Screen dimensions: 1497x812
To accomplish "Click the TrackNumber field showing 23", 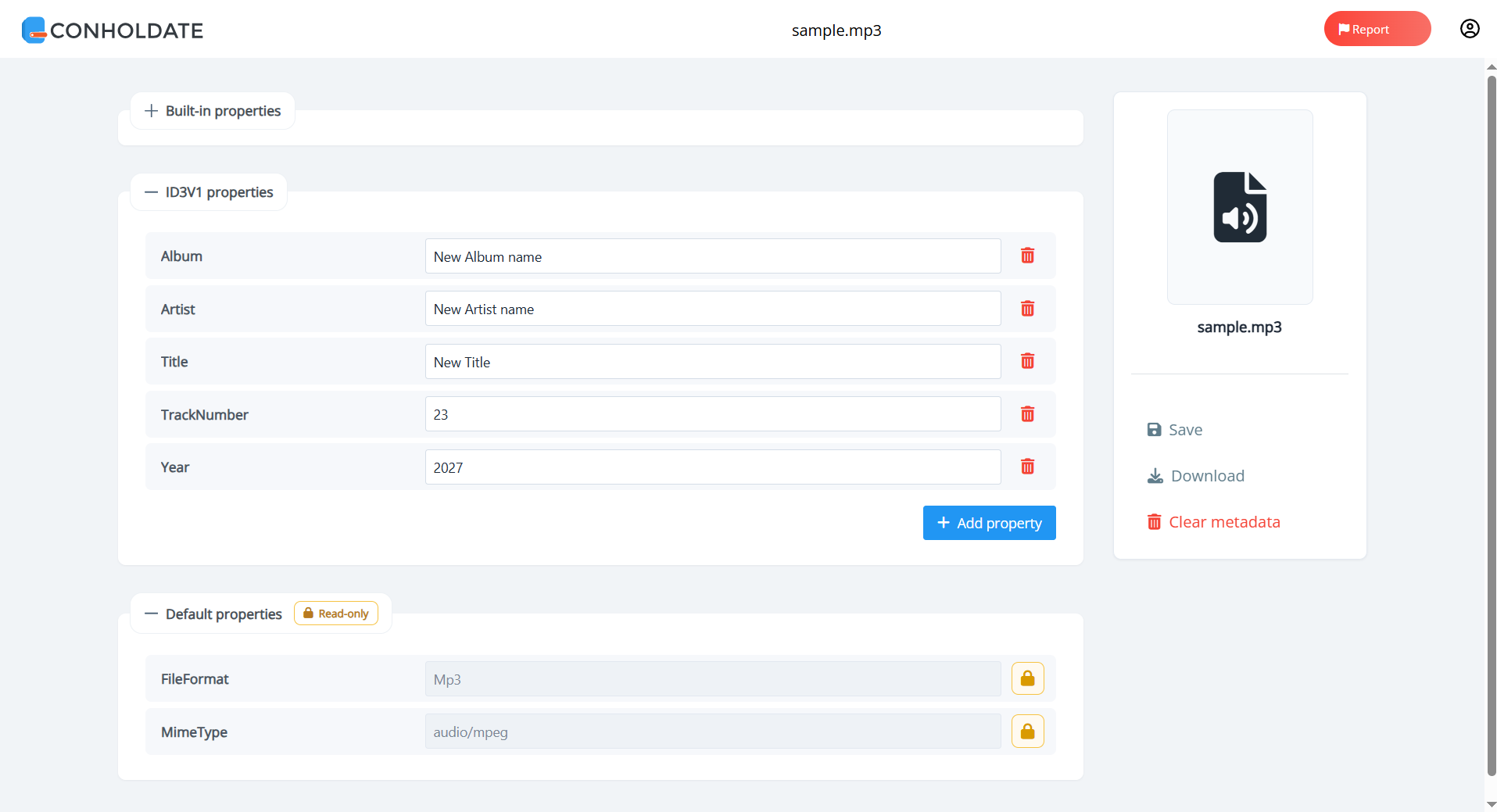I will (713, 414).
